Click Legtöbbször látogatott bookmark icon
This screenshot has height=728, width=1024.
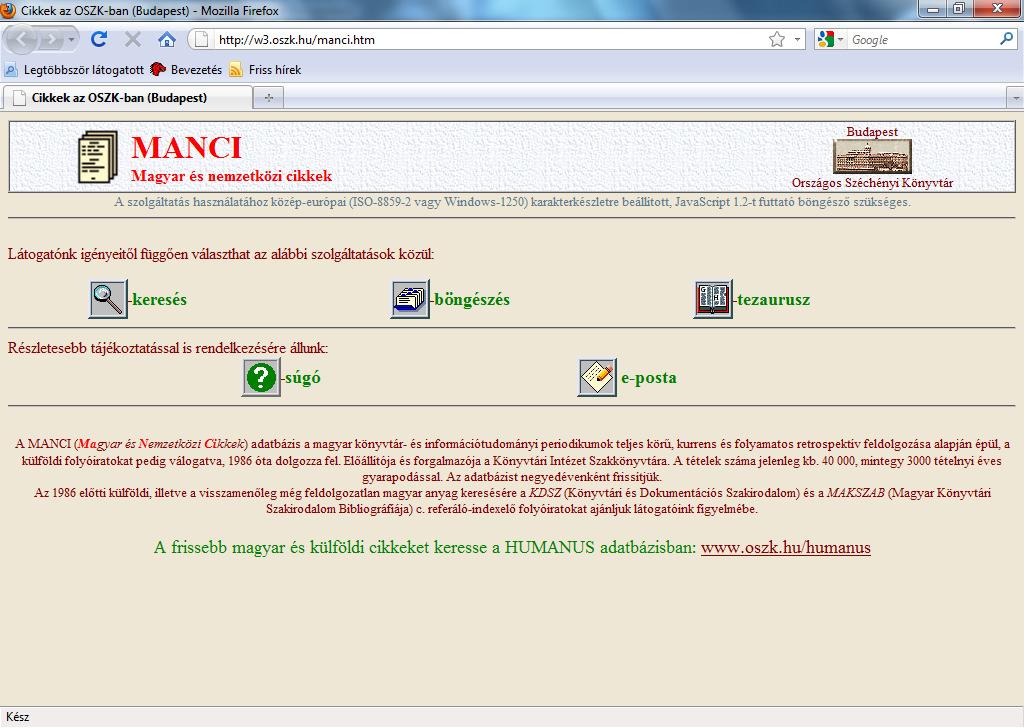click(10, 70)
